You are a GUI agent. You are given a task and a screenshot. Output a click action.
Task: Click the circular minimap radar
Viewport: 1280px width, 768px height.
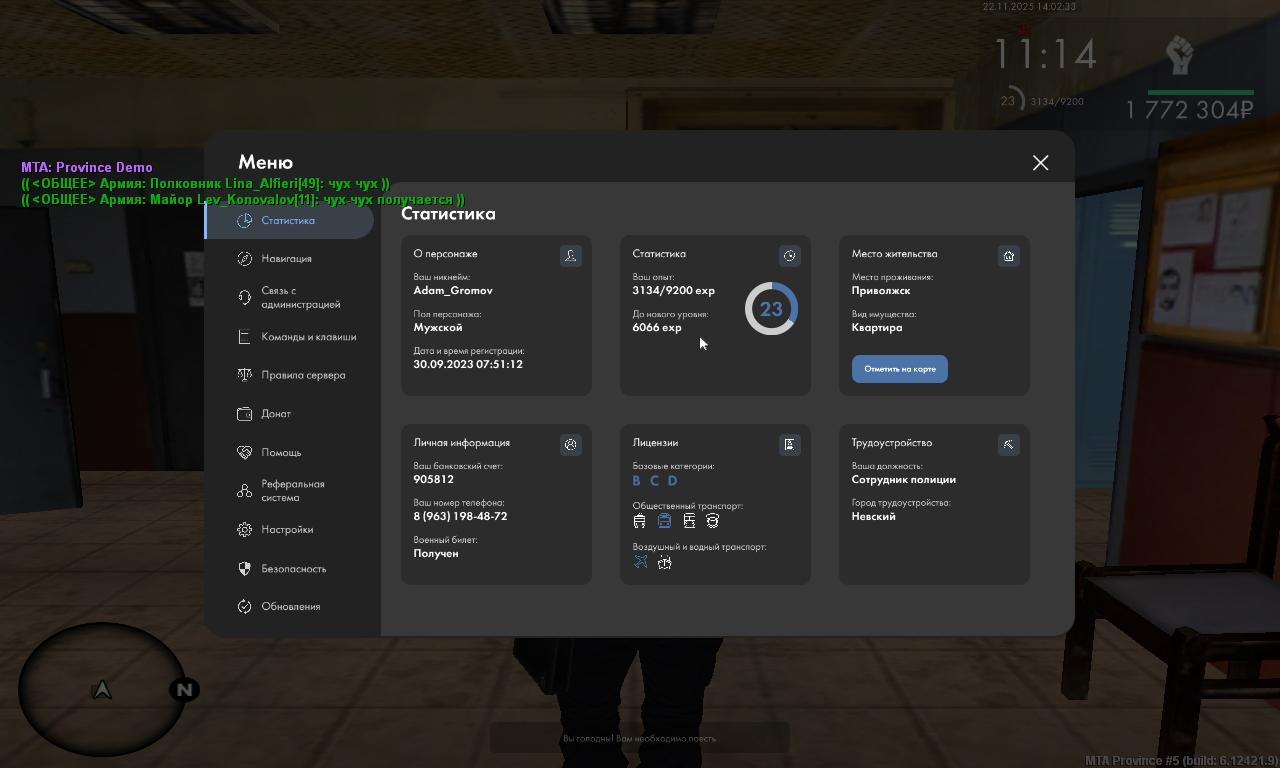(x=102, y=689)
